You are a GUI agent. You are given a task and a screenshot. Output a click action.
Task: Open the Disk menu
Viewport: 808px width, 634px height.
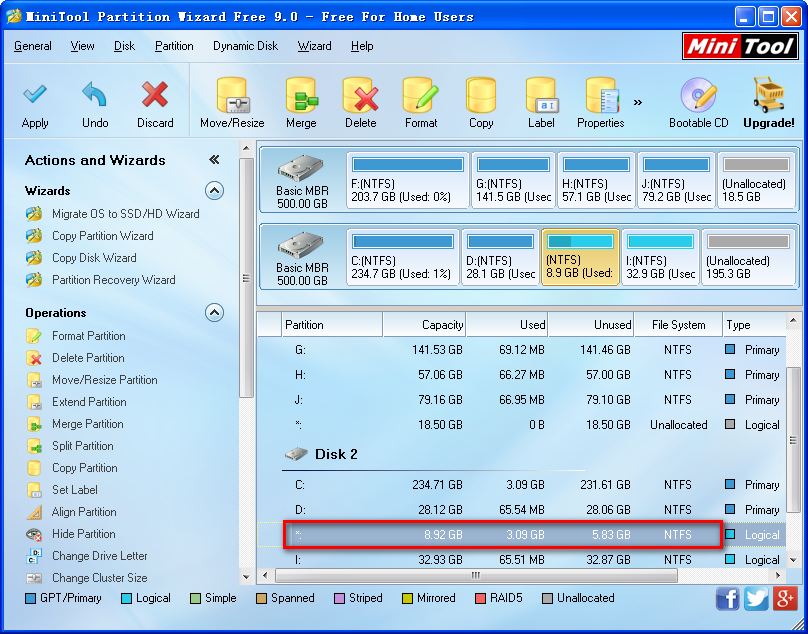(x=125, y=46)
